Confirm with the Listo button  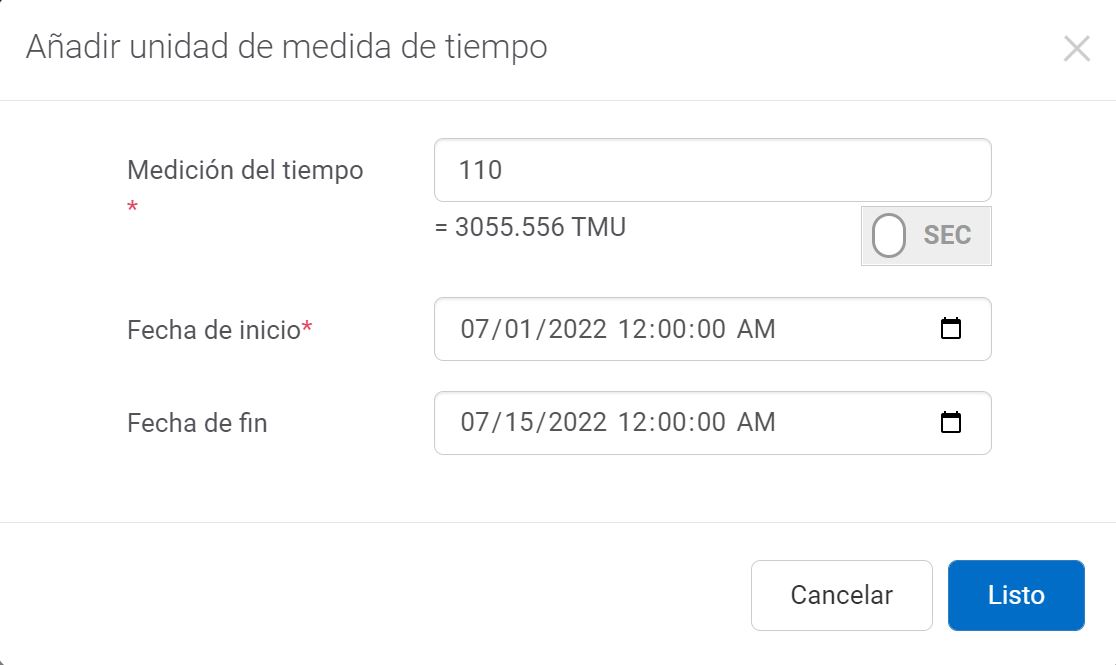(1016, 595)
